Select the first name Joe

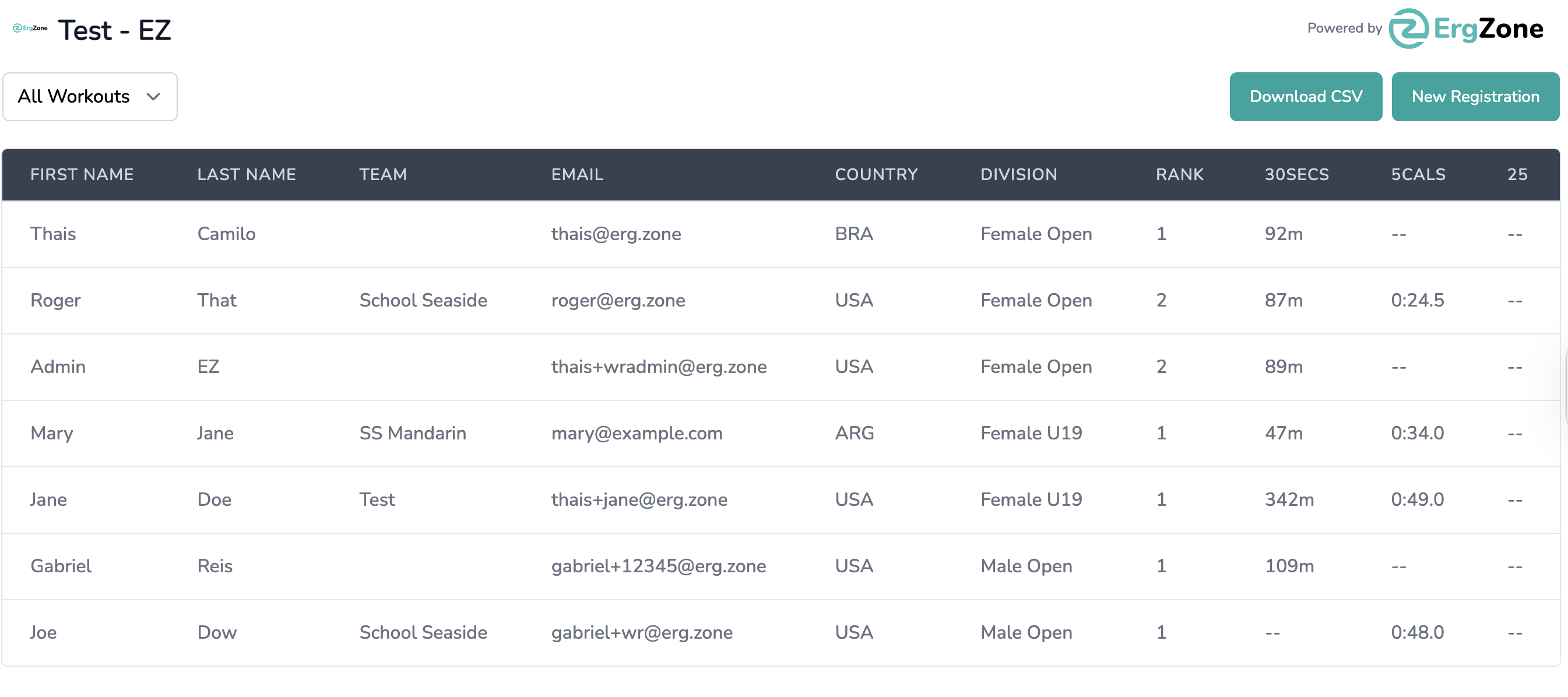[x=43, y=632]
